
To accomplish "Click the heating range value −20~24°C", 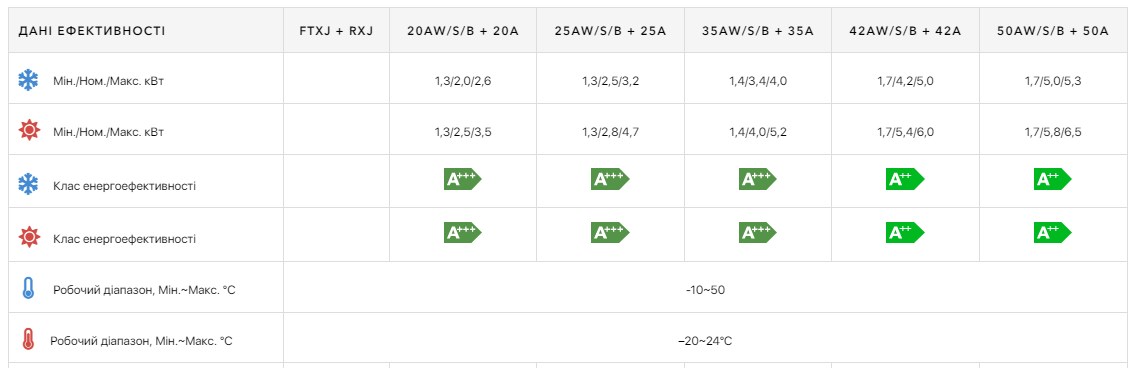I will pyautogui.click(x=705, y=340).
